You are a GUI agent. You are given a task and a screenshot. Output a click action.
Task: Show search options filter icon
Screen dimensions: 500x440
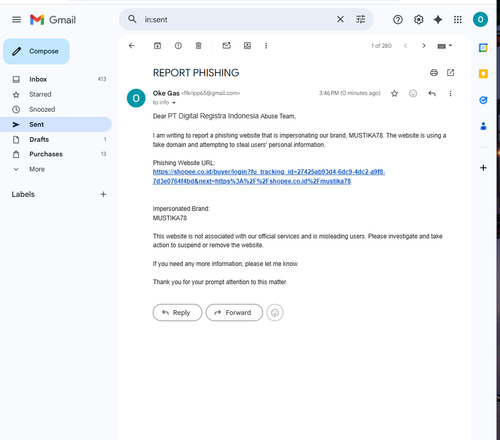coord(361,19)
